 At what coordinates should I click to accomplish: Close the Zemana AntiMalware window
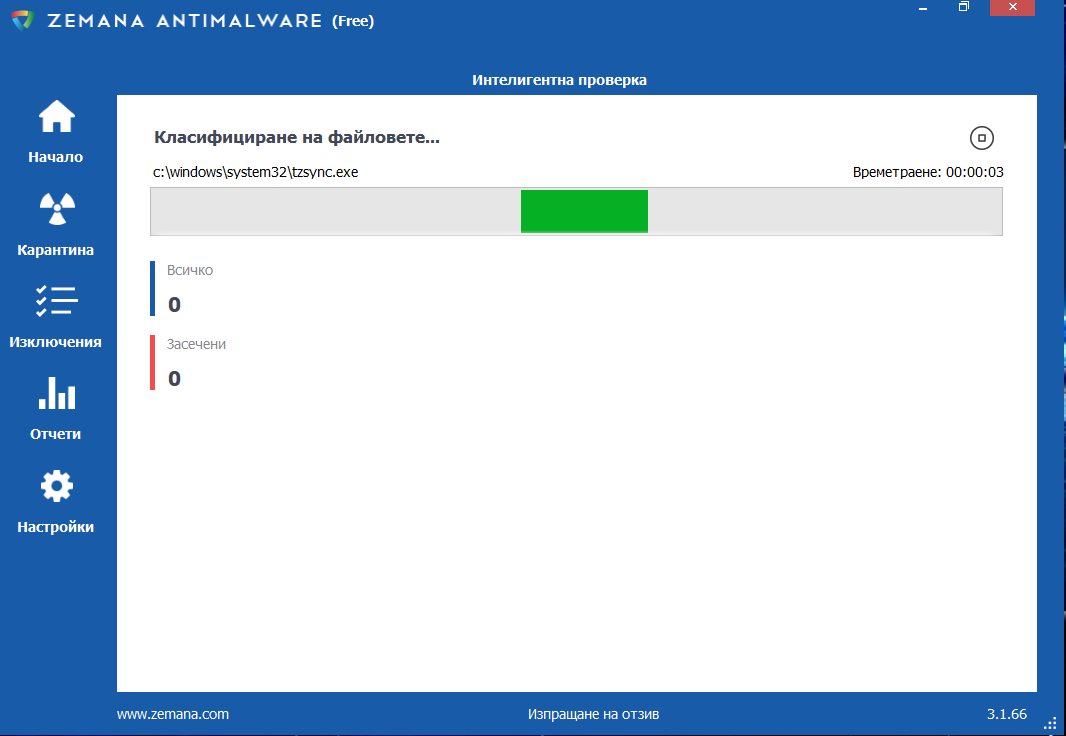tap(1012, 7)
